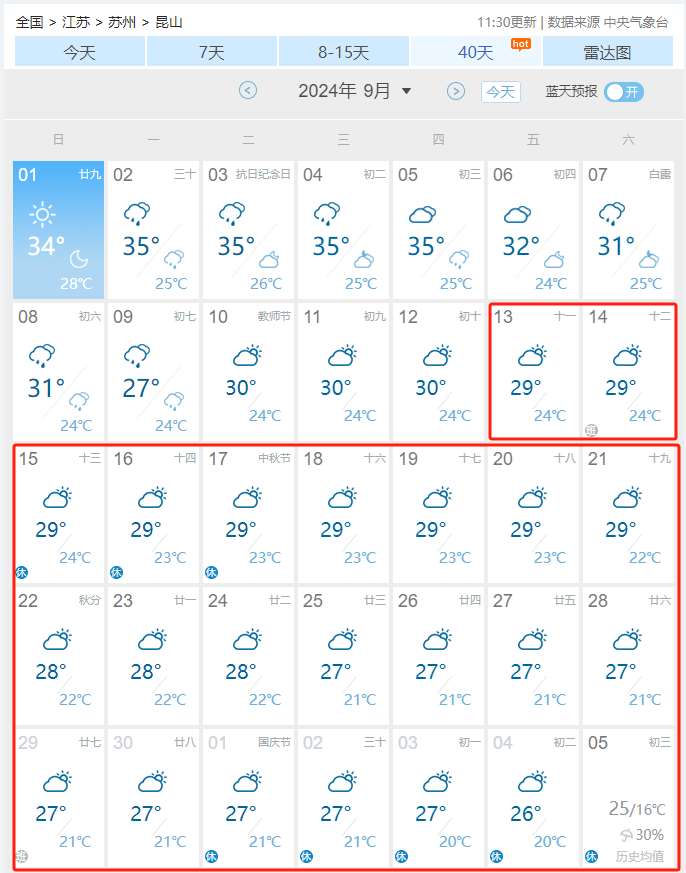Click the night moon icon on day 01
The image size is (686, 873).
click(x=78, y=259)
